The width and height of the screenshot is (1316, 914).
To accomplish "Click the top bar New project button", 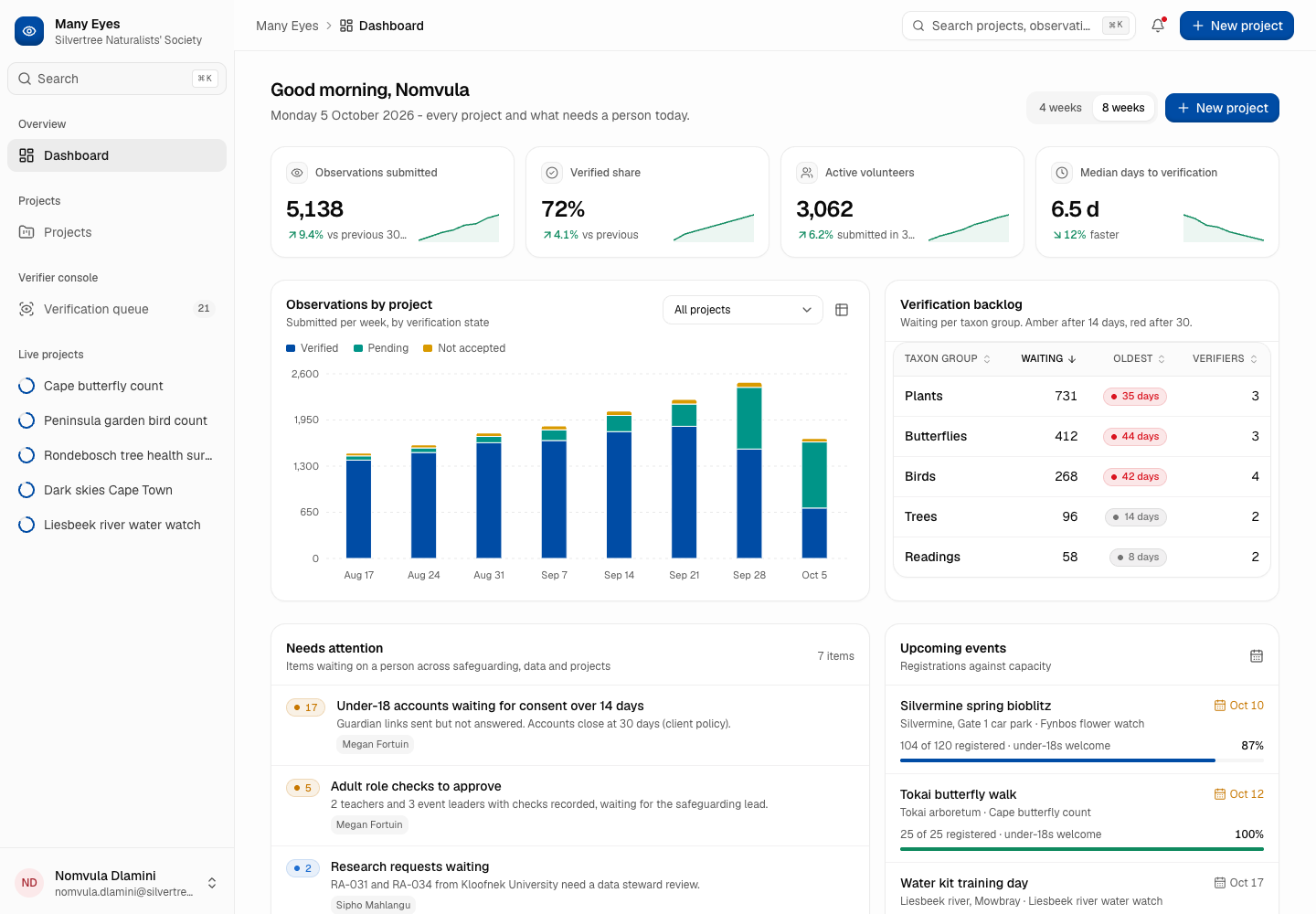I will click(x=1236, y=26).
